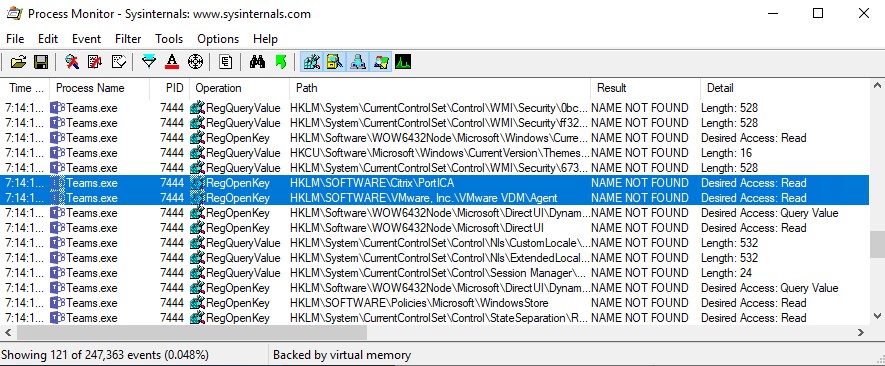The image size is (885, 366).
Task: Toggle Show Profiling Events graph icon
Action: pos(403,62)
